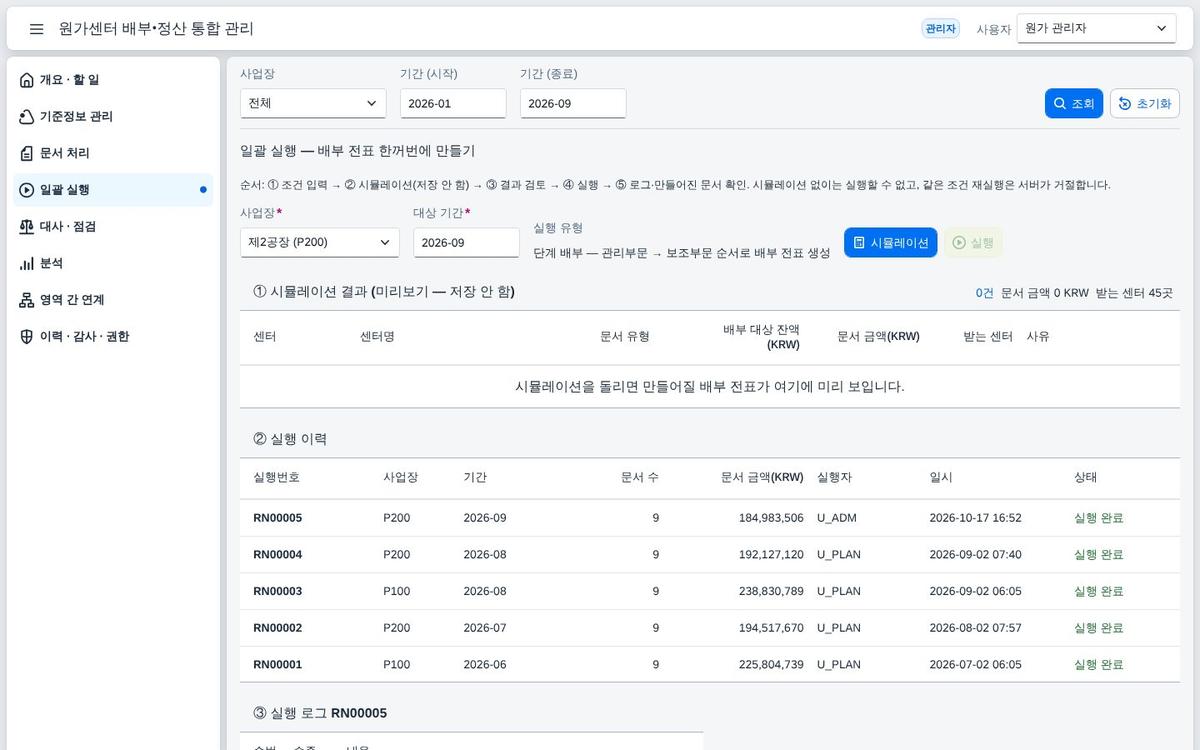Open the 제2공장 (P200) 사업장 dropdown
Screen dimensions: 1200x750
tap(319, 242)
